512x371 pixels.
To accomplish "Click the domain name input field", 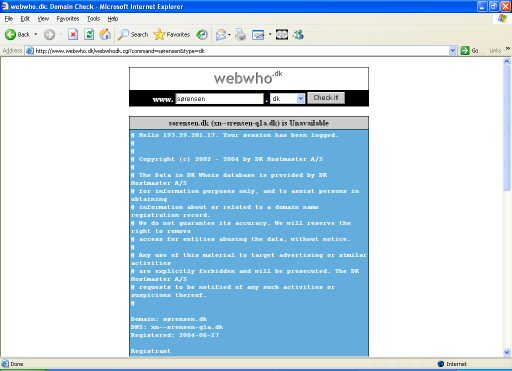I will point(219,98).
